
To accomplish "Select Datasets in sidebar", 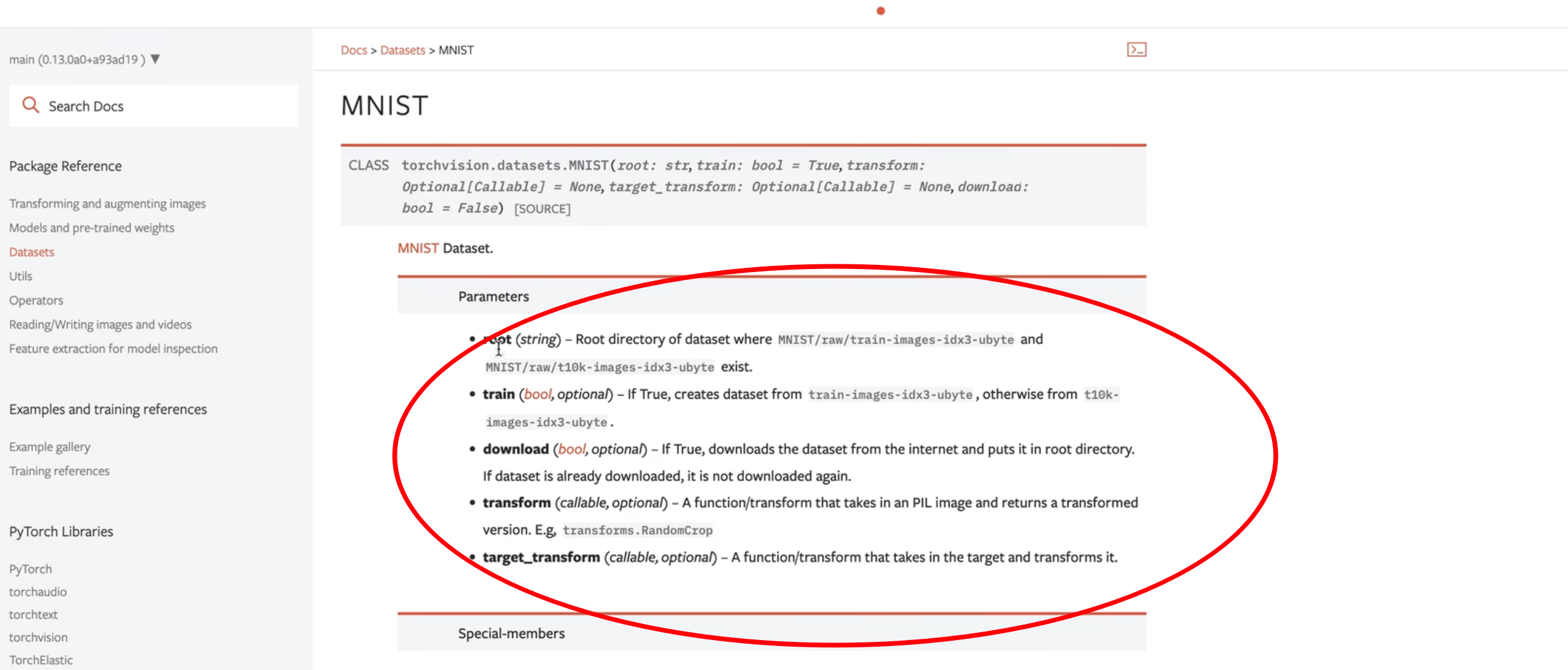I will [x=32, y=252].
